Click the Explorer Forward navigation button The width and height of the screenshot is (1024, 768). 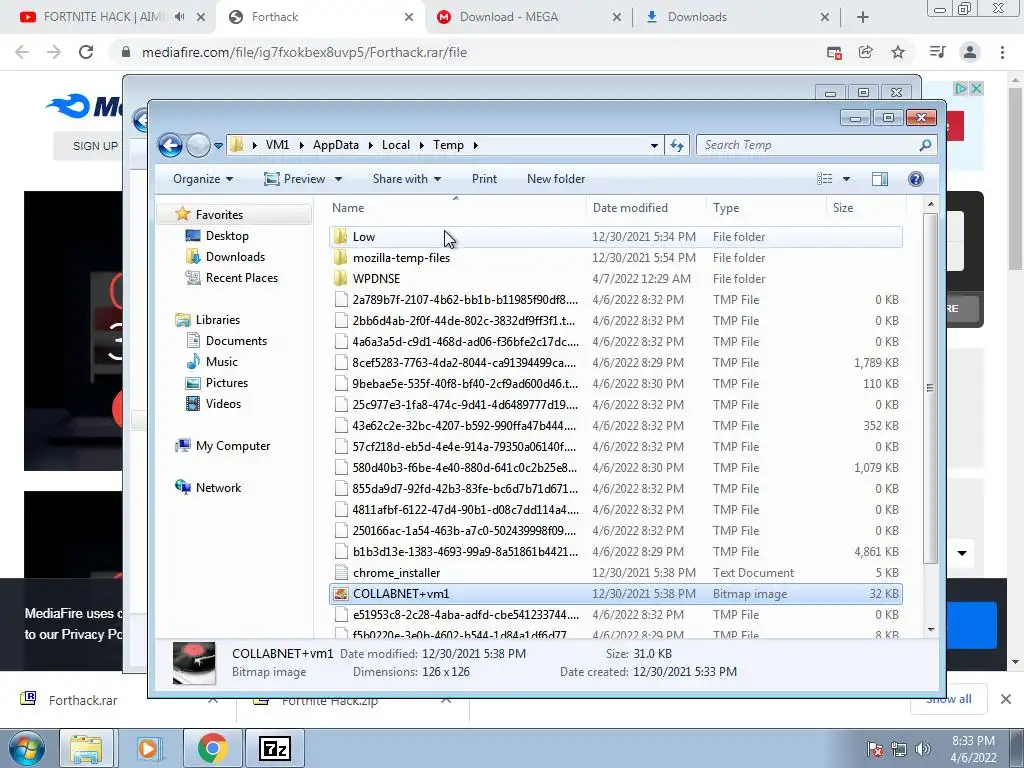point(199,145)
